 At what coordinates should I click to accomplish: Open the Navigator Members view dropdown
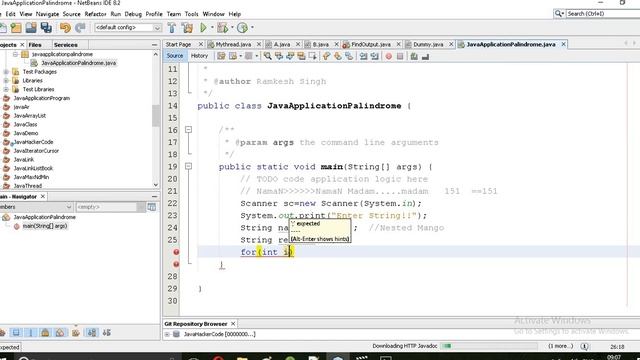[69, 207]
